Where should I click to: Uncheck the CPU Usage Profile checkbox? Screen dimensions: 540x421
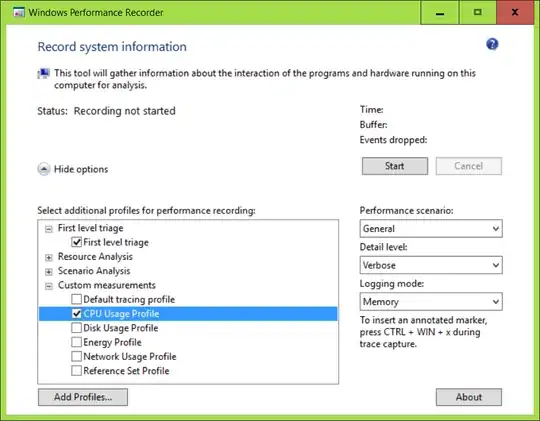76,314
